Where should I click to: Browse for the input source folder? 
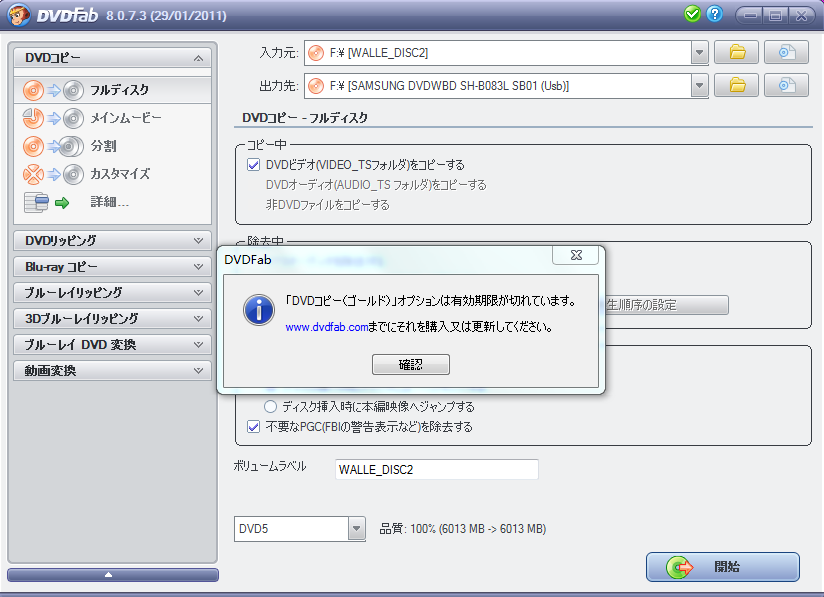tap(737, 53)
